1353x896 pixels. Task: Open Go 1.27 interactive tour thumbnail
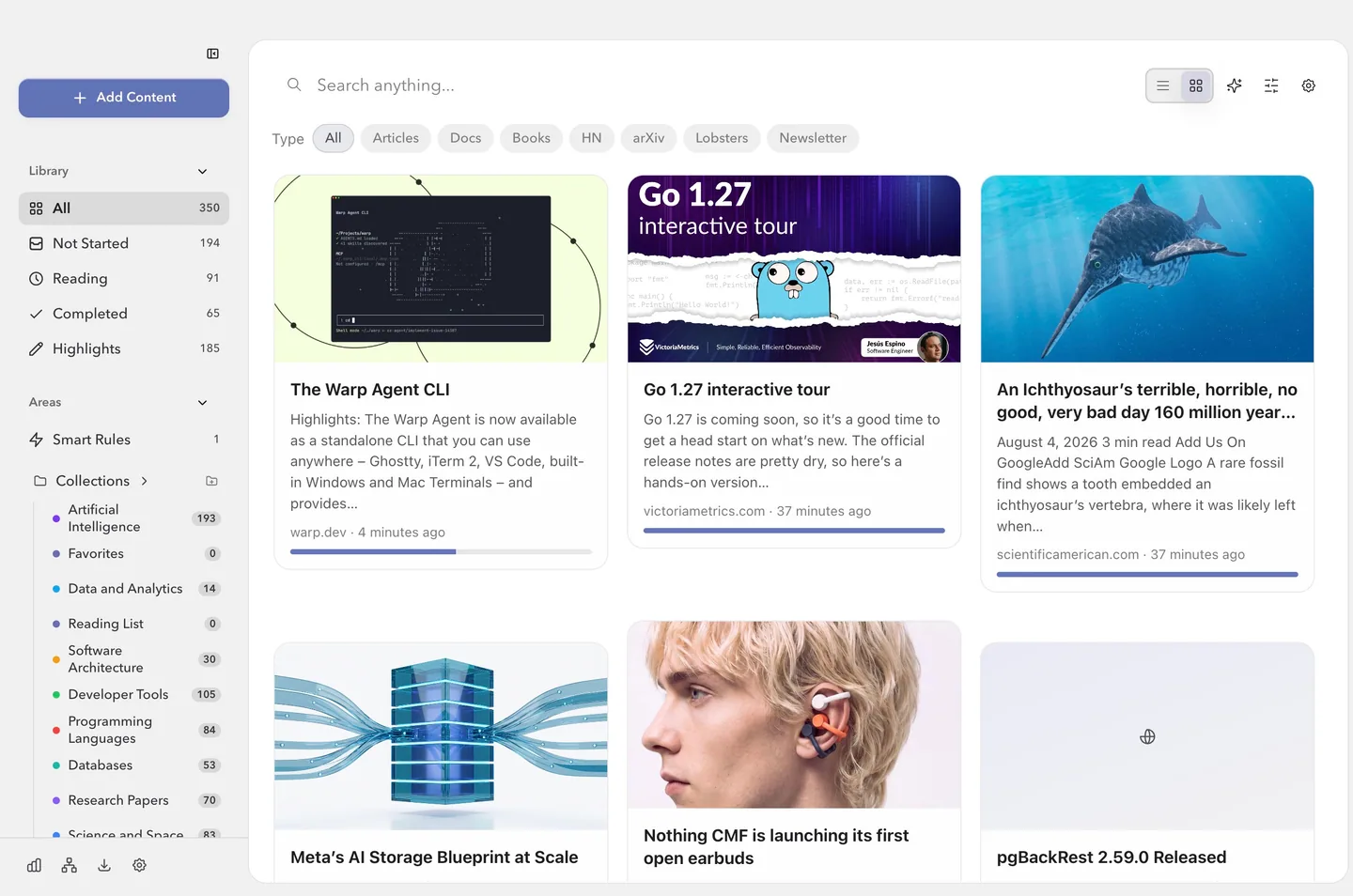coord(794,269)
